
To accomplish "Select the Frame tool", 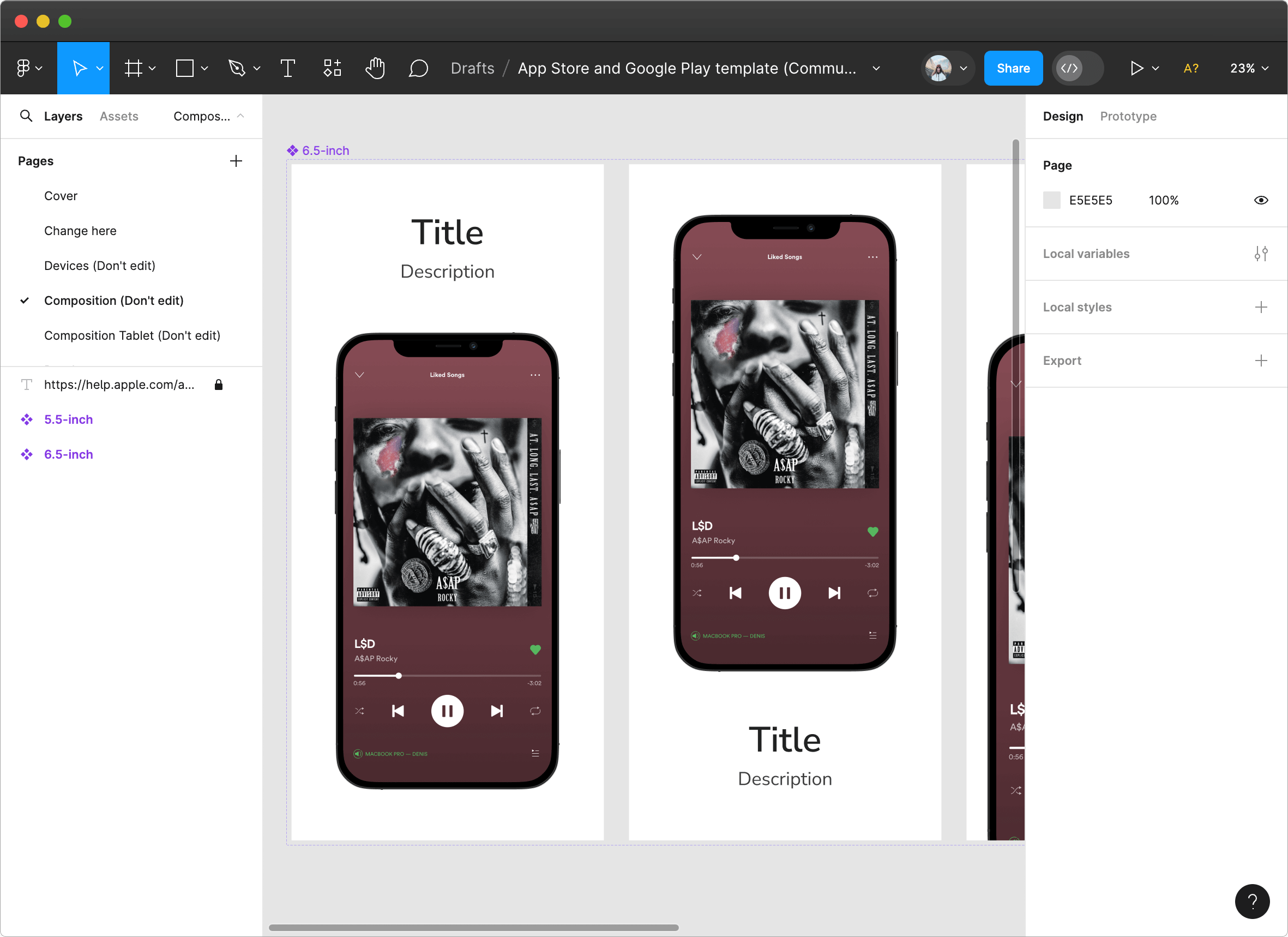I will [134, 68].
